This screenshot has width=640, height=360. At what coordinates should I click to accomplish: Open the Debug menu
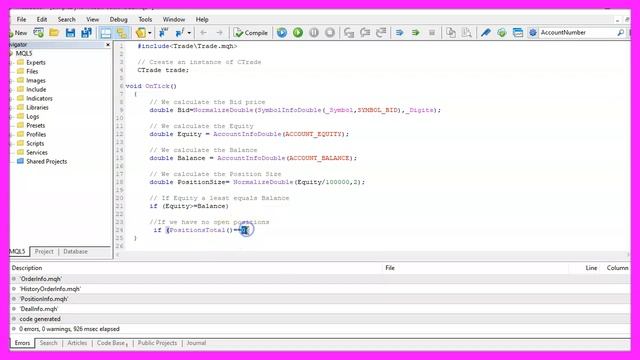tap(118, 19)
